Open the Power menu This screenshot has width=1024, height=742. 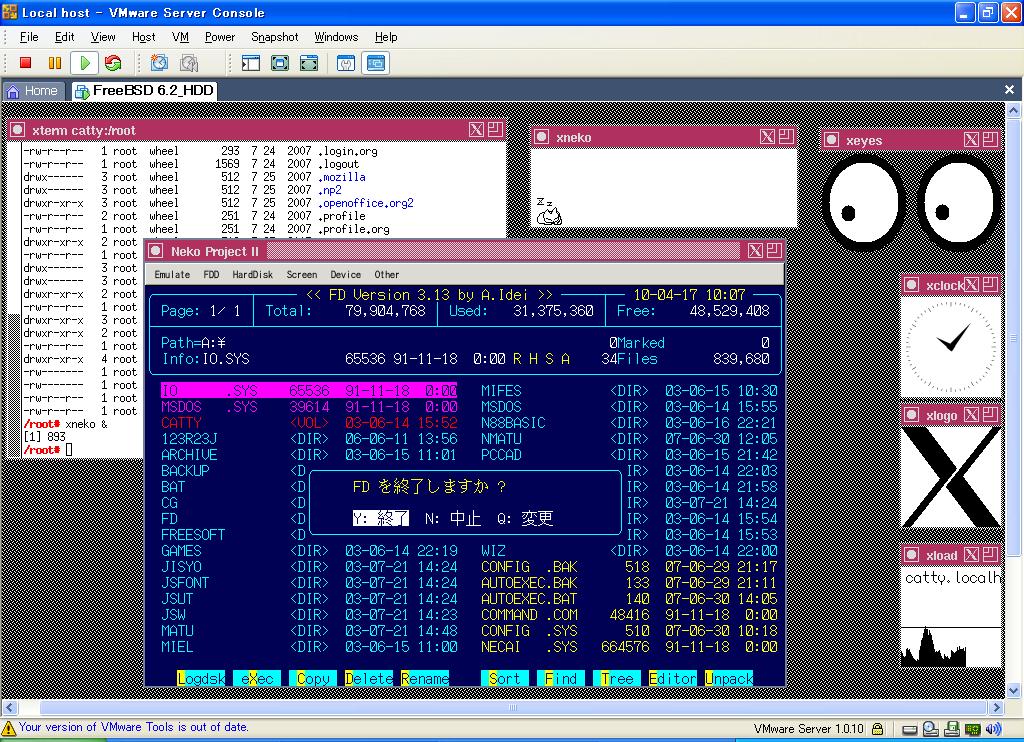219,37
